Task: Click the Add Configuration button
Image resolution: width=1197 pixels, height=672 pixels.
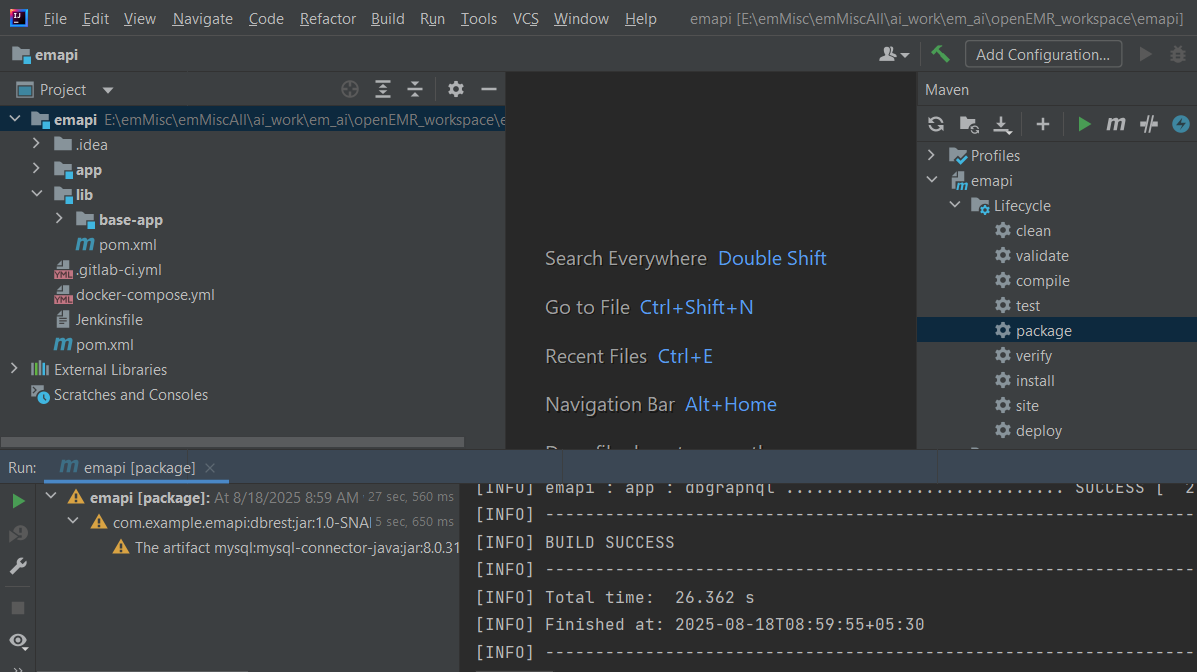Action: 1043,54
